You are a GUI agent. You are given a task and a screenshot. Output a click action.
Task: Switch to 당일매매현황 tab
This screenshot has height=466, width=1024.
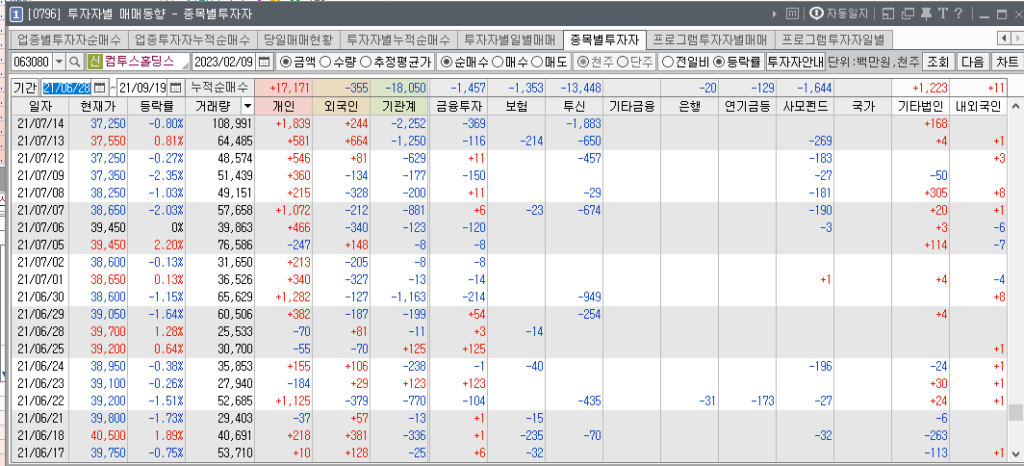pyautogui.click(x=297, y=39)
